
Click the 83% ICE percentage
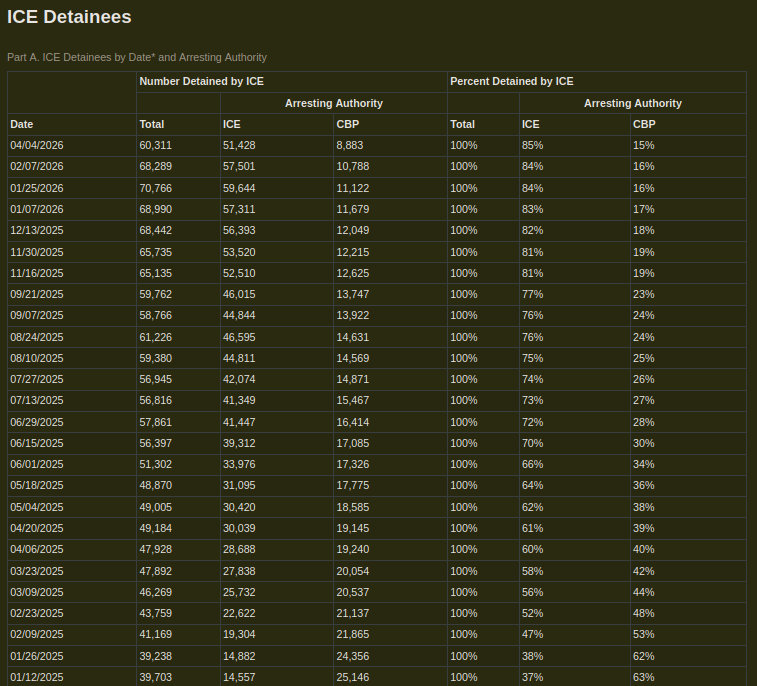pos(533,210)
